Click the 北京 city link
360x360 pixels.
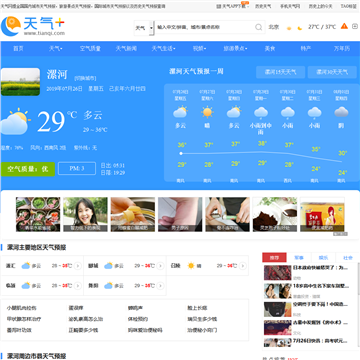click(x=274, y=27)
